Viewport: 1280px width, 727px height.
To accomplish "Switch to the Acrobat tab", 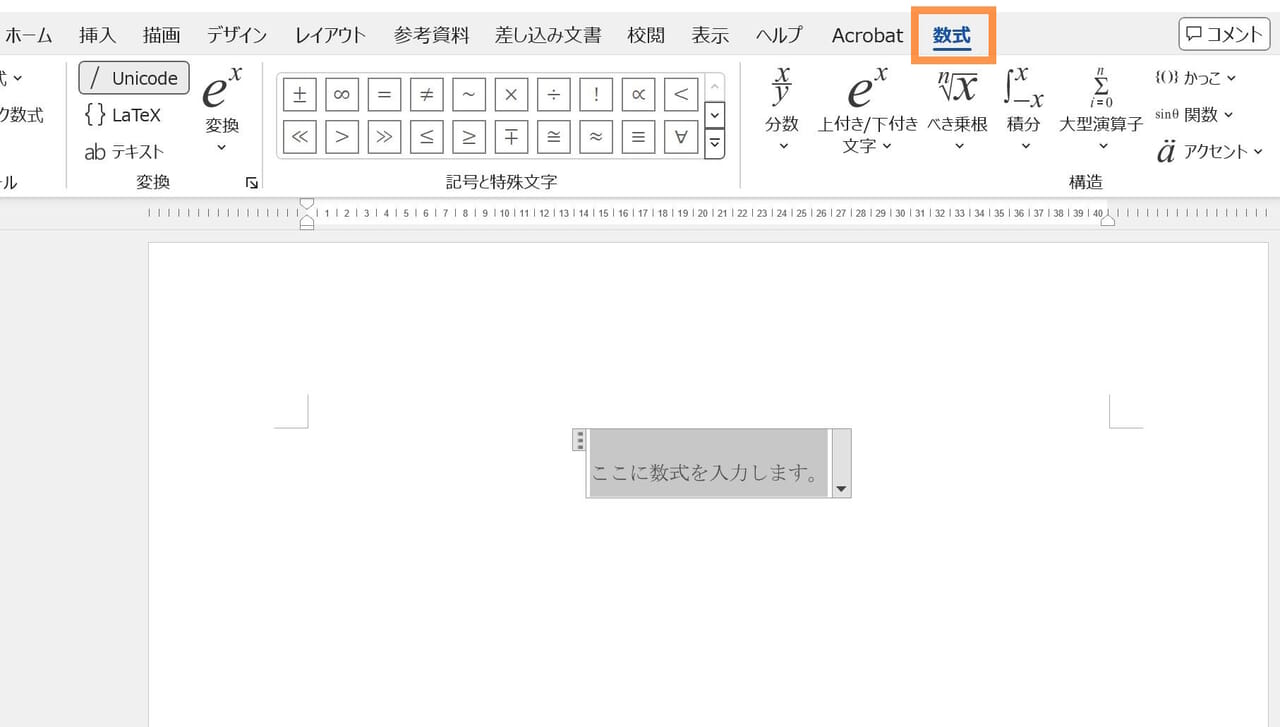I will click(867, 35).
